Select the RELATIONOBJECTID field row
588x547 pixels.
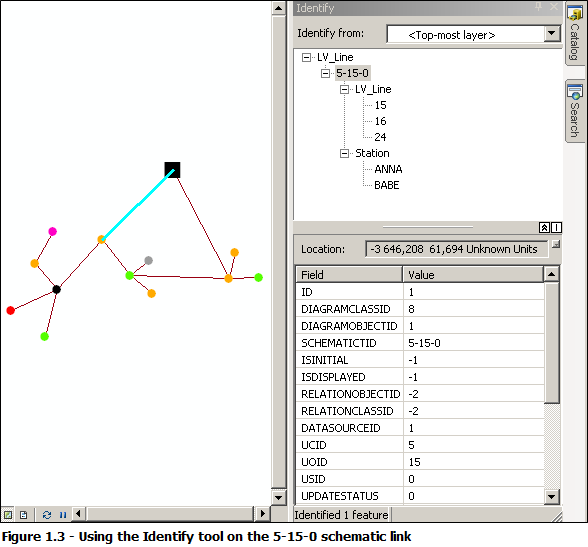[x=420, y=394]
